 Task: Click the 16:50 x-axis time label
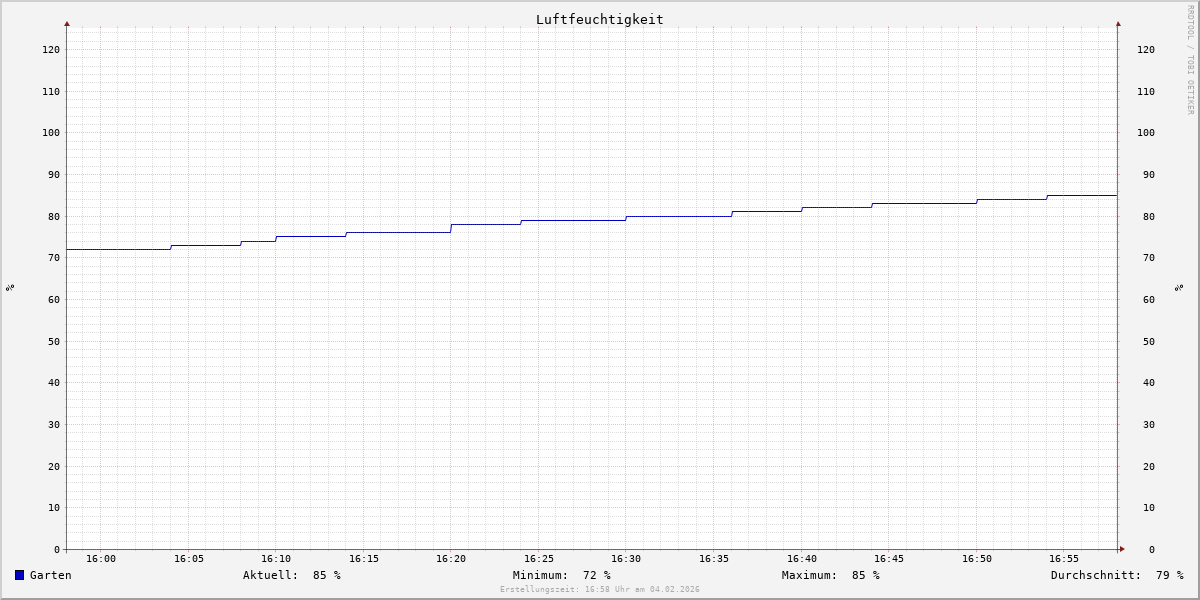[977, 559]
